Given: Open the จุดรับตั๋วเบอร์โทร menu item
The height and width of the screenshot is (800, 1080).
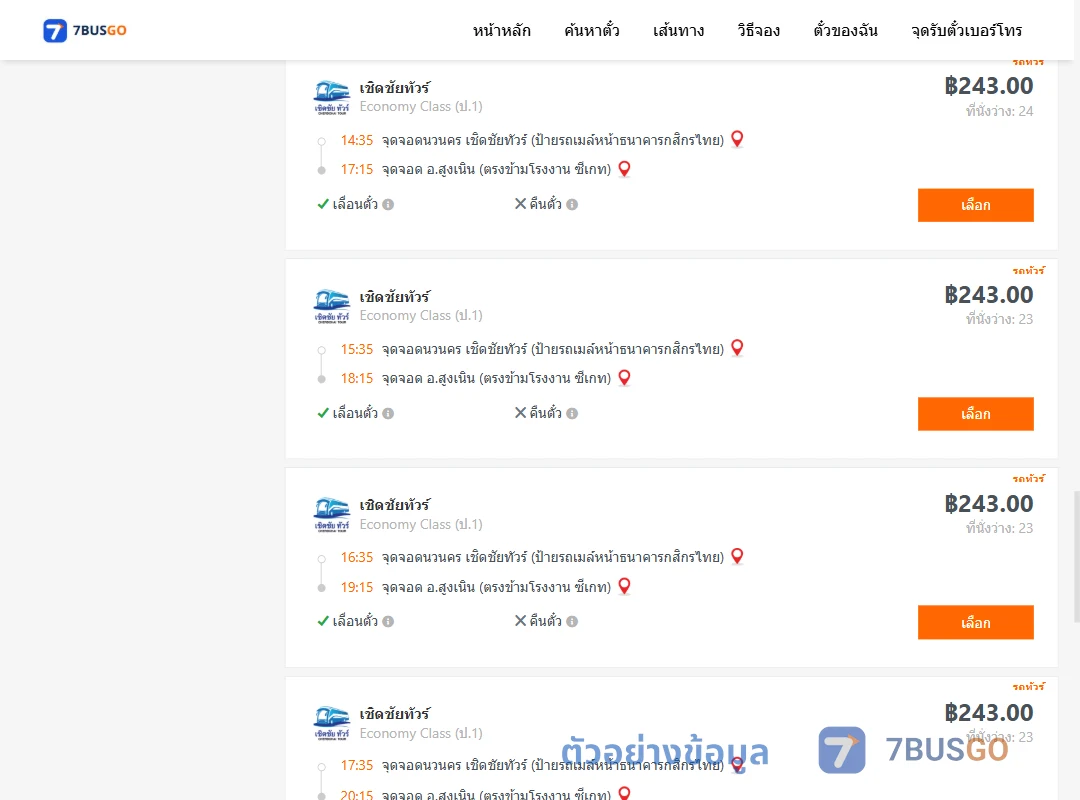Looking at the screenshot, I should 966,30.
